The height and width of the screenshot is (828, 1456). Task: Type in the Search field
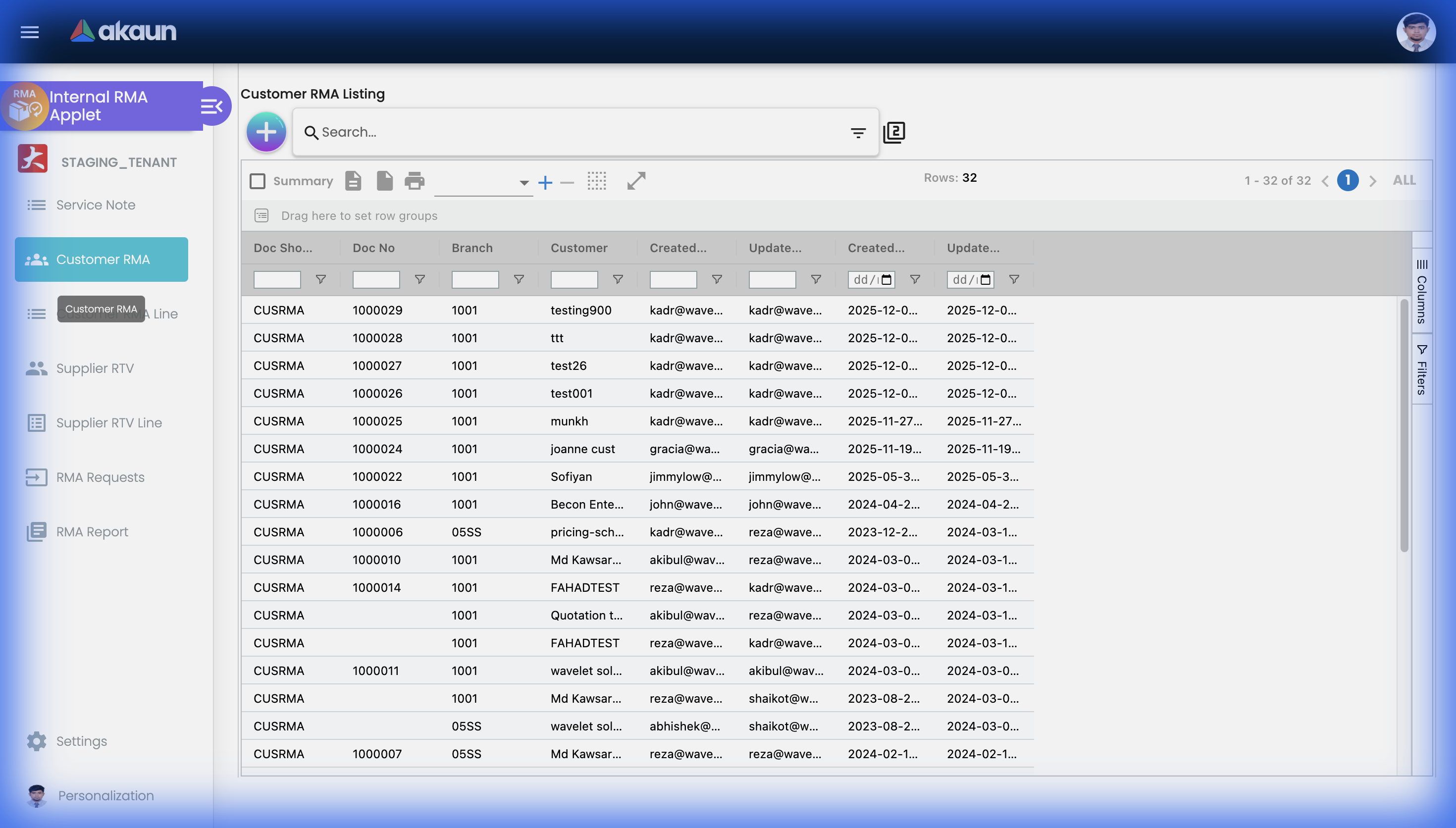(x=569, y=132)
